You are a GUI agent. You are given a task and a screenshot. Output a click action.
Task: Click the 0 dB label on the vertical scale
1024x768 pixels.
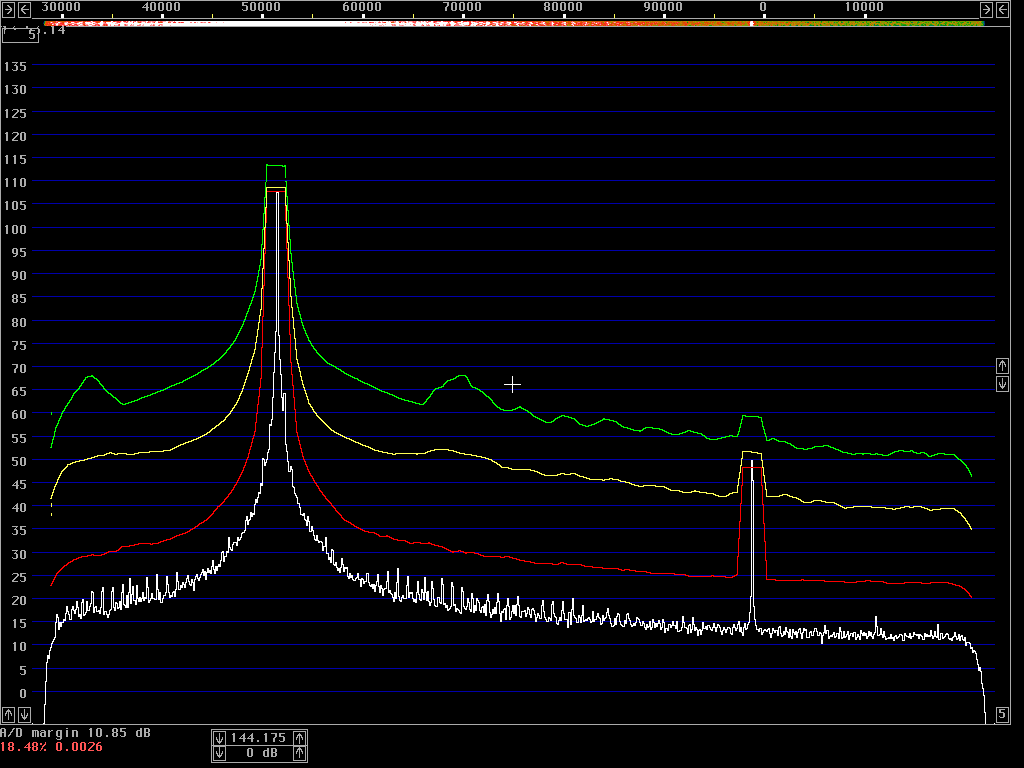[23, 694]
